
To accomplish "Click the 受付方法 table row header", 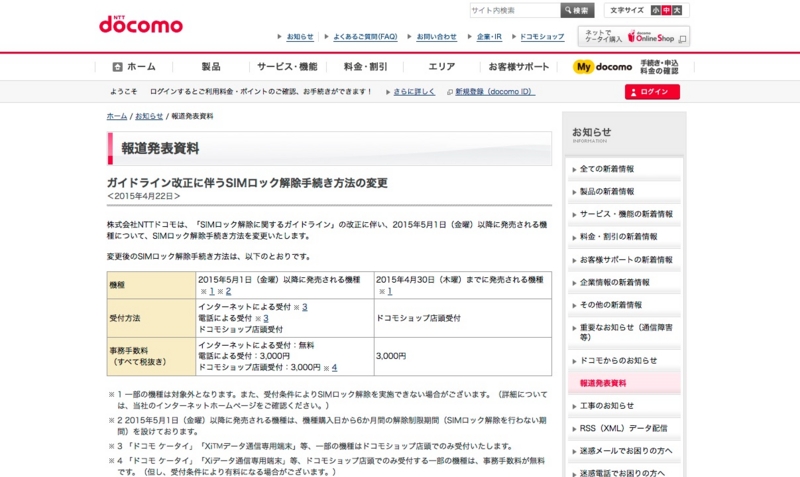I will 151,318.
